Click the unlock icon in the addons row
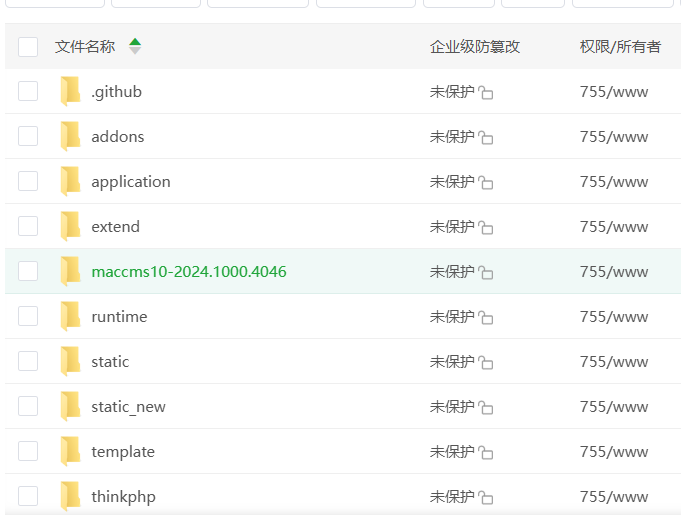Screen dimensions: 681x515 486,138
